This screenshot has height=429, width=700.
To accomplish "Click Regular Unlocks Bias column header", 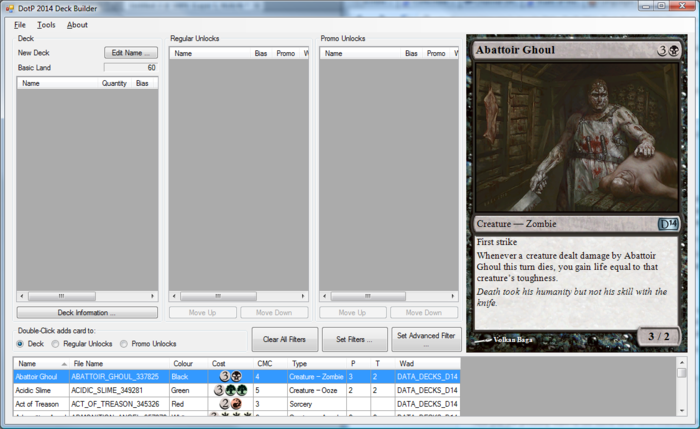I will click(x=261, y=53).
